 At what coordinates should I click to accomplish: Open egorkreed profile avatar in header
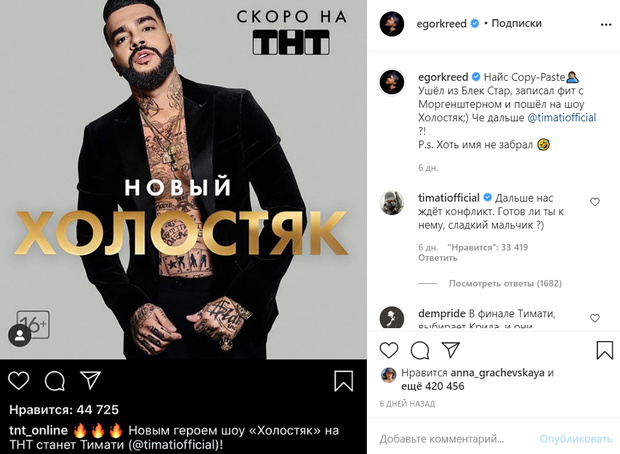[x=391, y=24]
